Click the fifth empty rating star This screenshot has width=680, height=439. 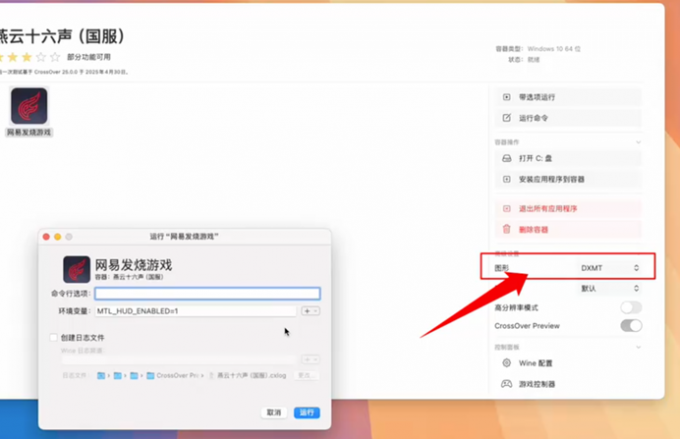click(55, 57)
